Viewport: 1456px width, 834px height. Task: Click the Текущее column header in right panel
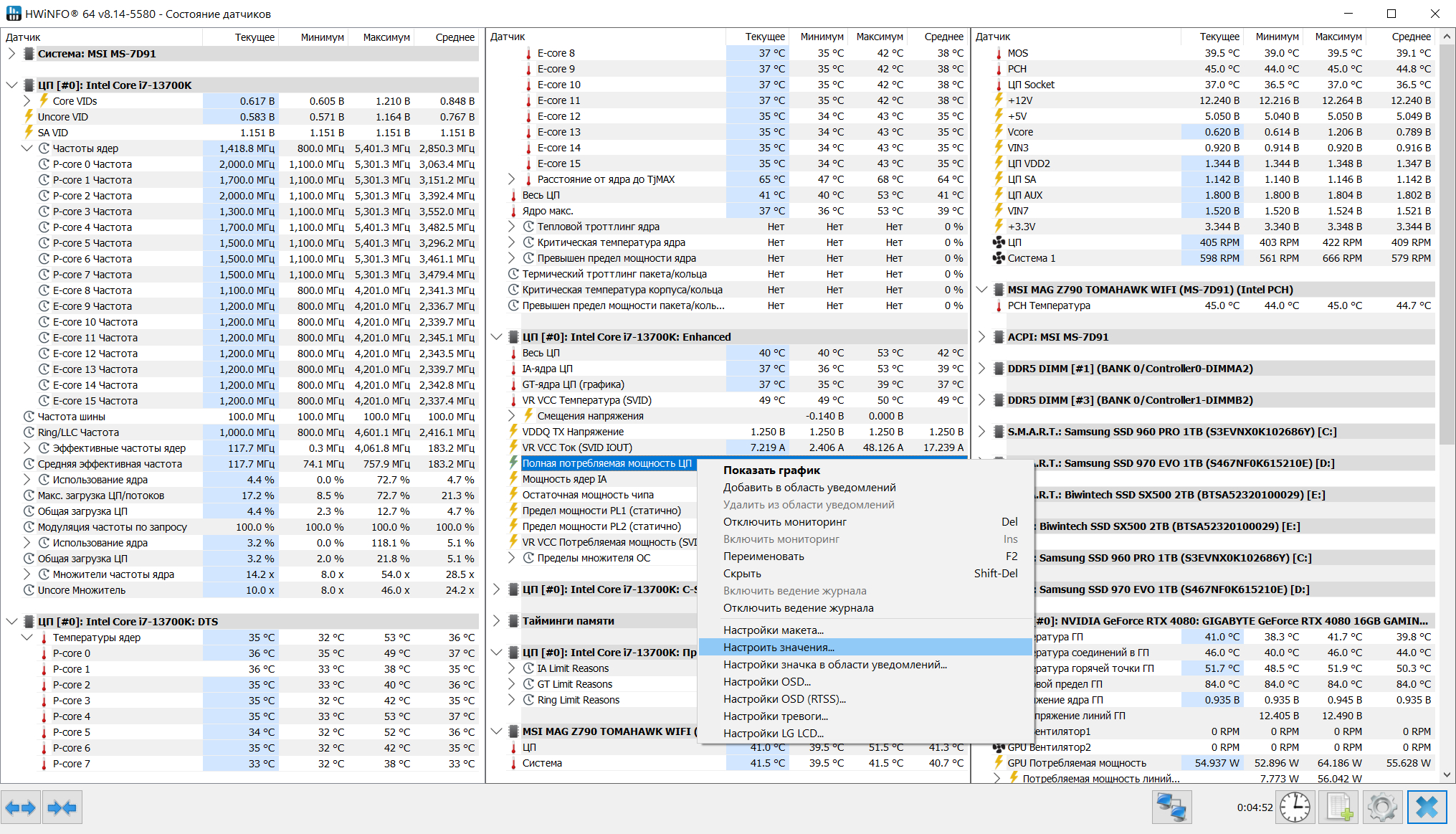(x=1219, y=37)
